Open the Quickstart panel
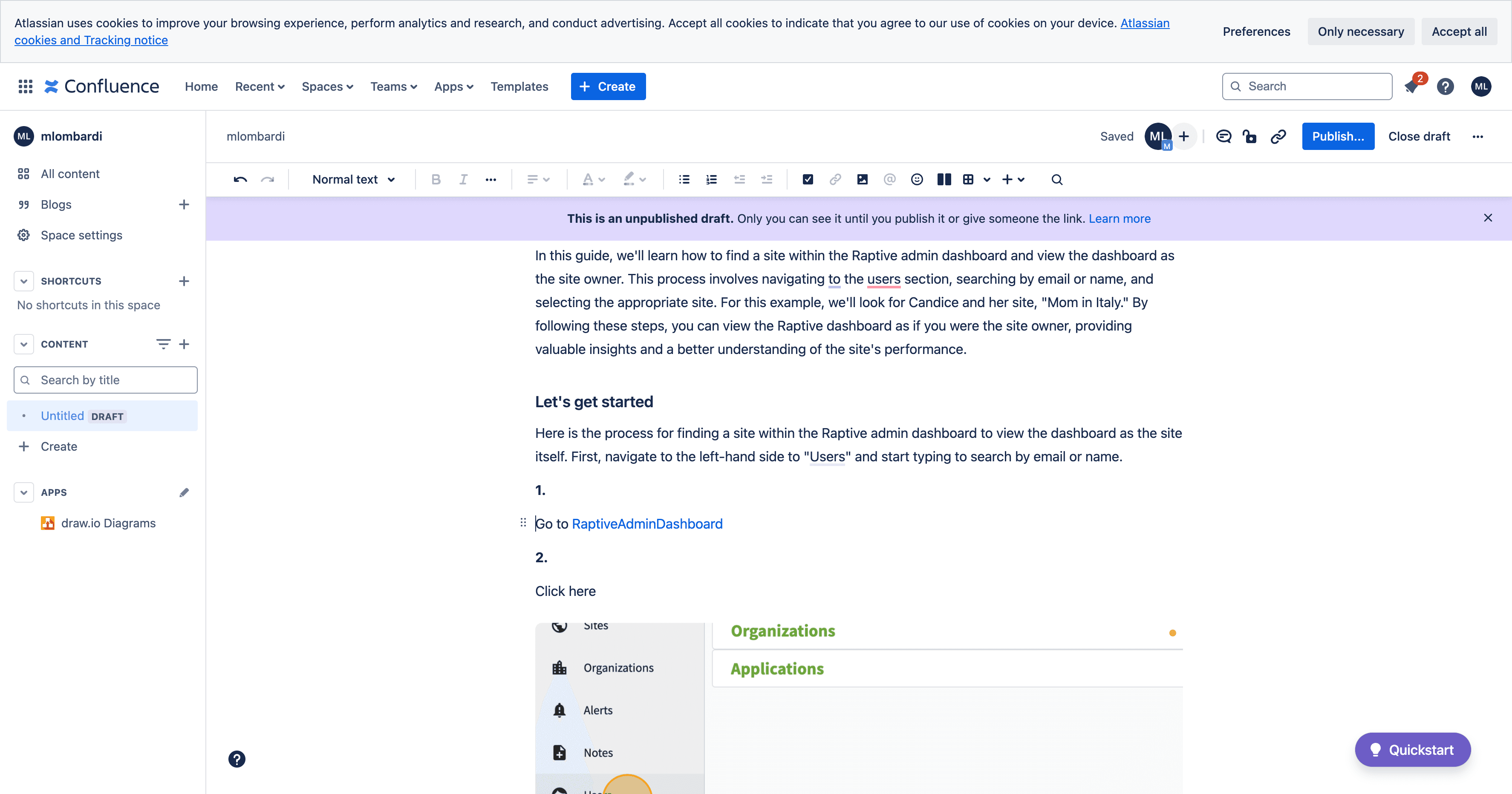 click(1412, 750)
